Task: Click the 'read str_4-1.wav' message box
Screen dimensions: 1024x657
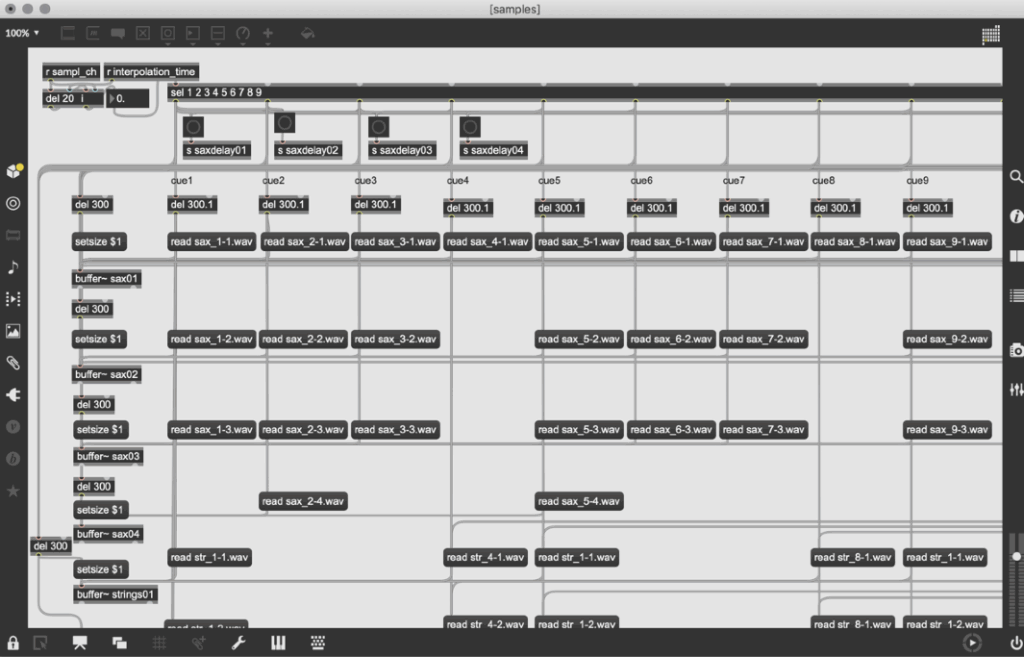Action: click(487, 557)
